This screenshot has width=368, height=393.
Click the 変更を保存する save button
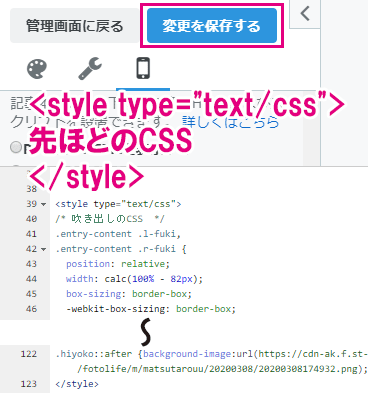[212, 26]
